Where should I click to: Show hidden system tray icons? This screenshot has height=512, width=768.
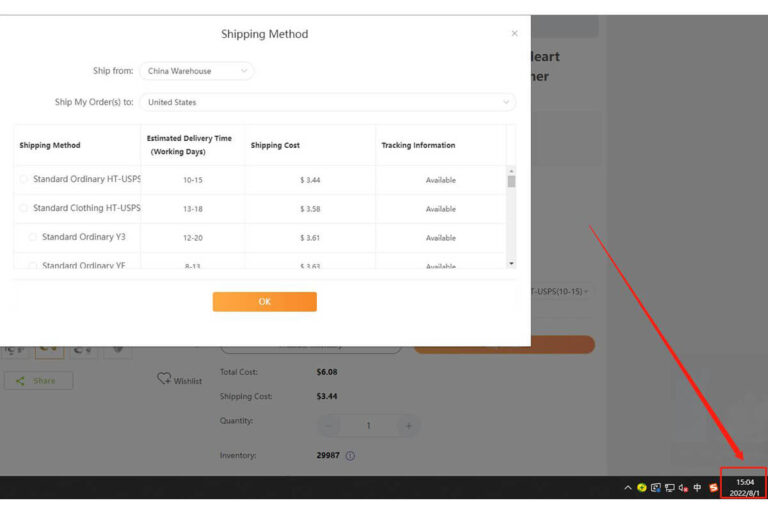coord(628,488)
